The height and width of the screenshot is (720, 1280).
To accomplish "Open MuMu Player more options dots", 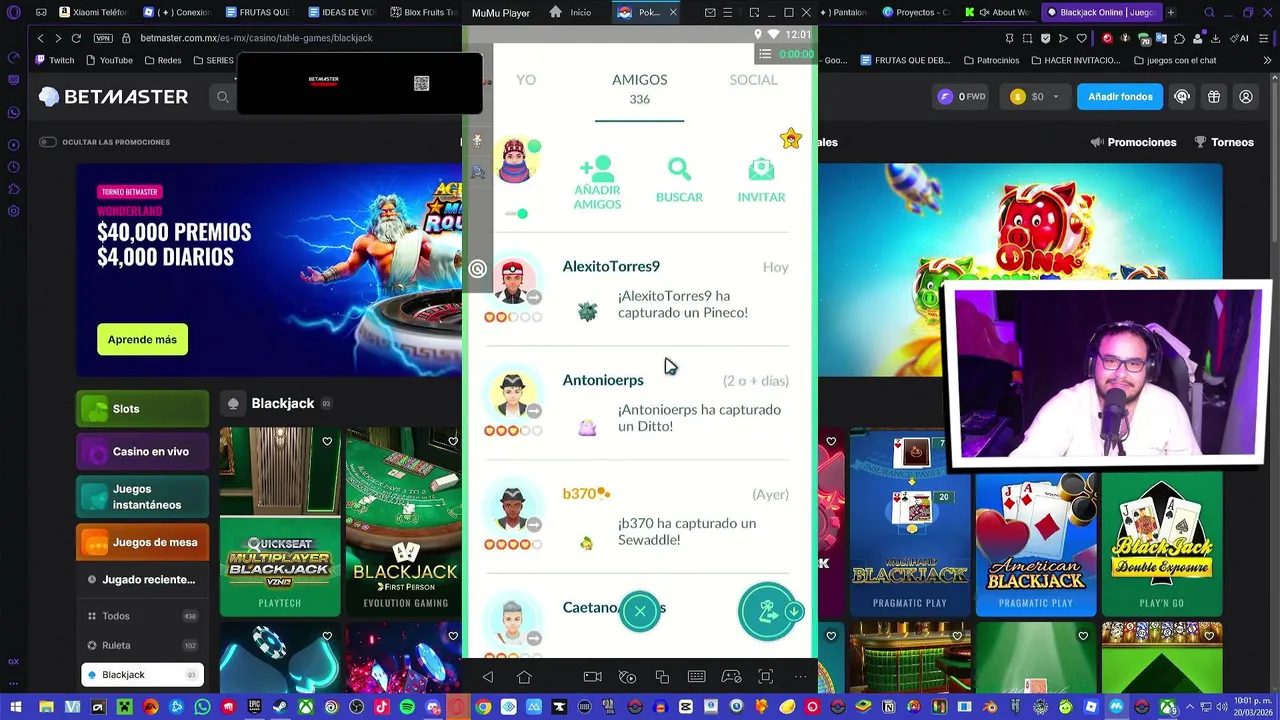I will click(800, 677).
